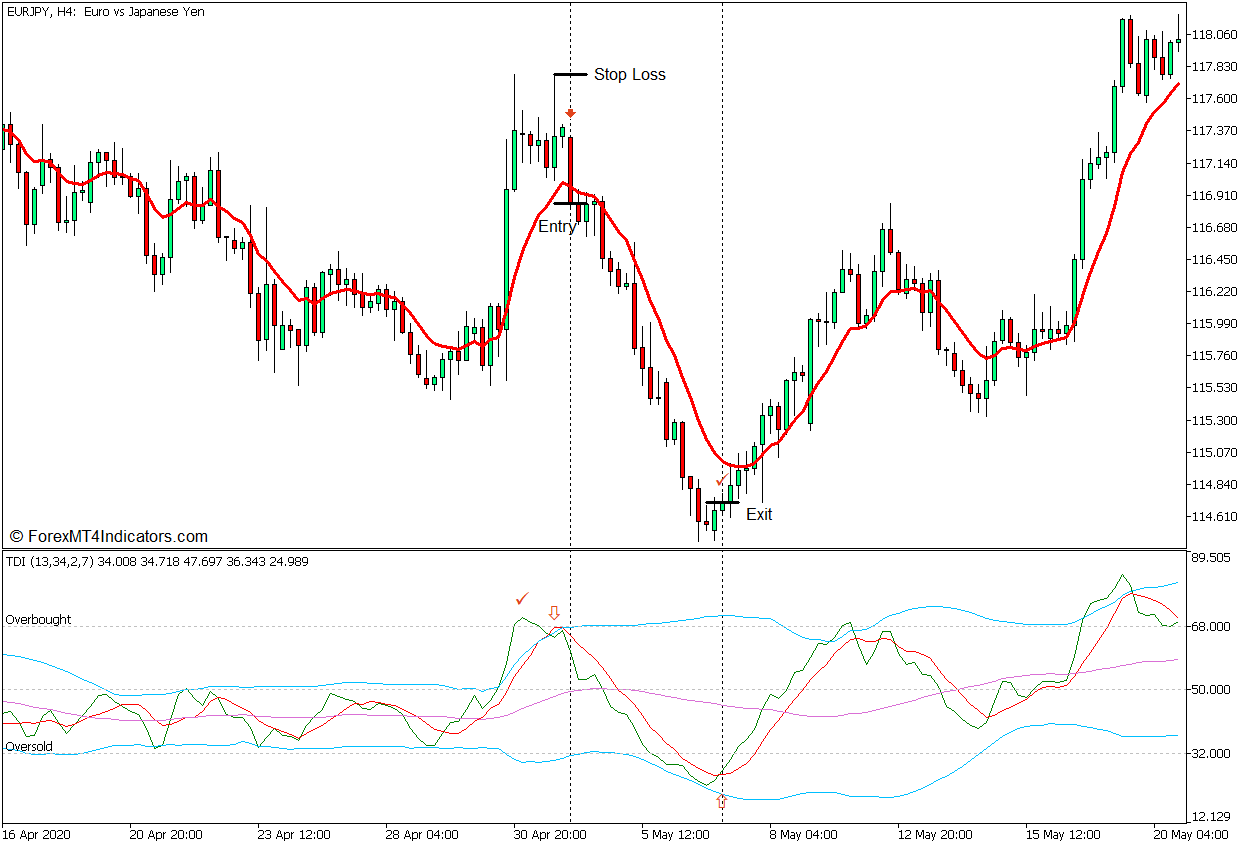Click the 118.060 price on the scale
Viewport: 1256px width, 847px height.
1213,33
